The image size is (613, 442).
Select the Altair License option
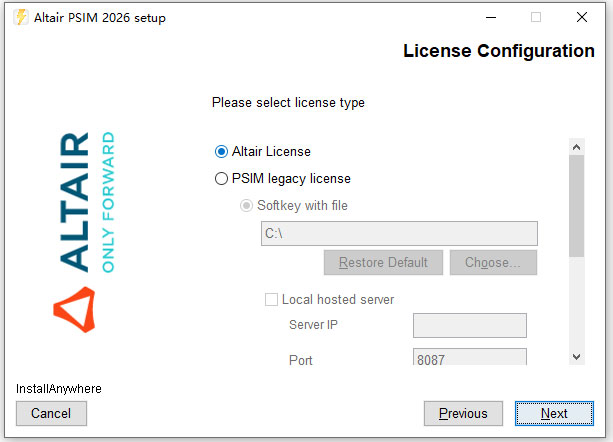click(222, 152)
